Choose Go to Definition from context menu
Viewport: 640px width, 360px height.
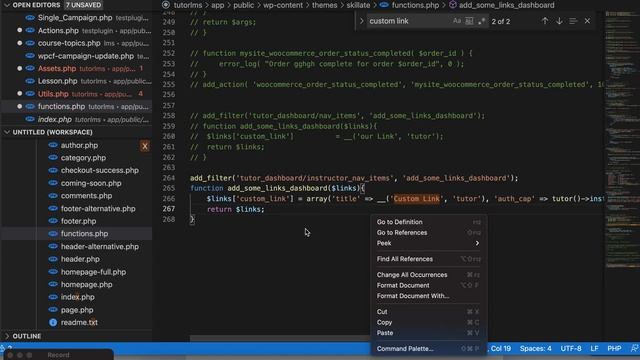pos(429,222)
